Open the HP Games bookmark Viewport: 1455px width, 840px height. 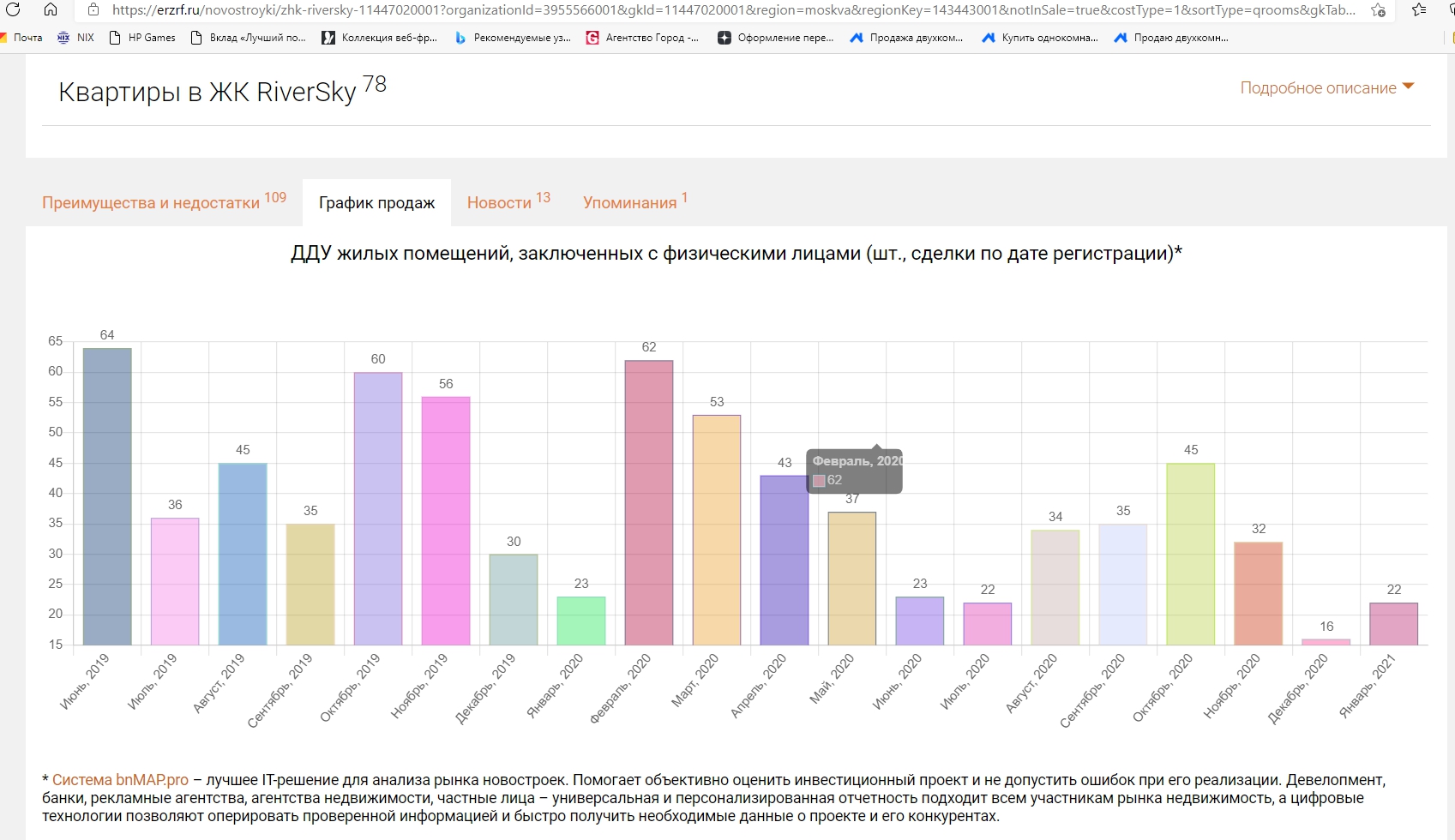[x=142, y=38]
